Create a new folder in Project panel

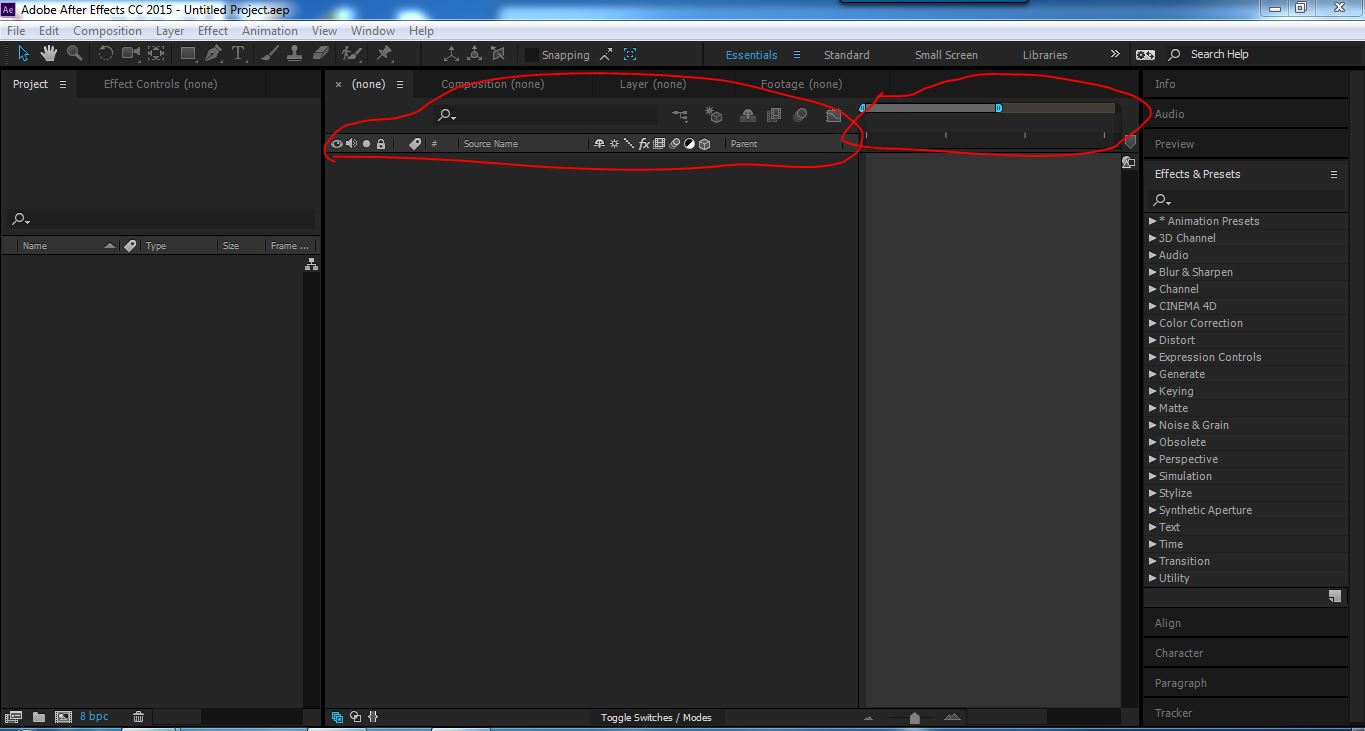(38, 717)
